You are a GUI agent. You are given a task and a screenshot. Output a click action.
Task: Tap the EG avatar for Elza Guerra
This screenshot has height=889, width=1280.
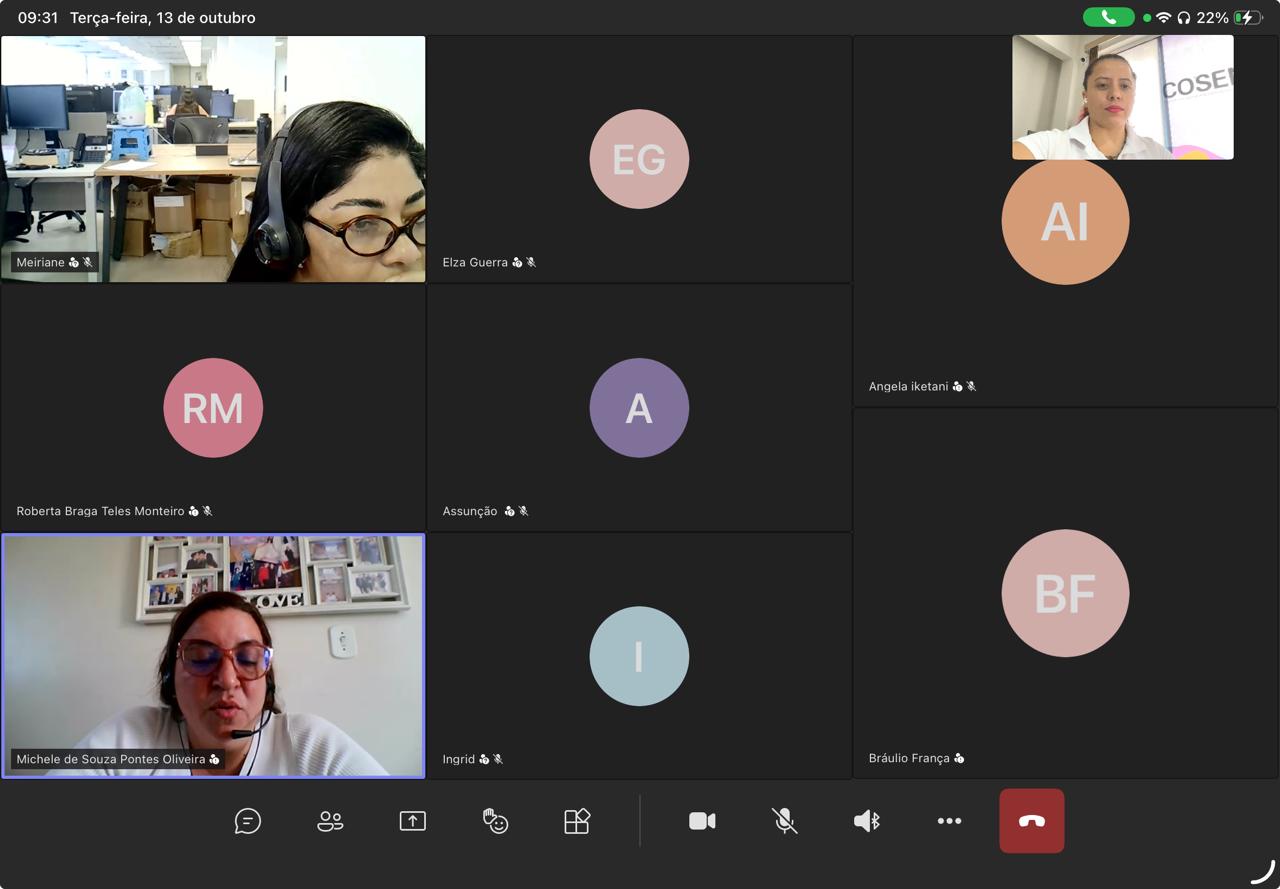coord(639,159)
